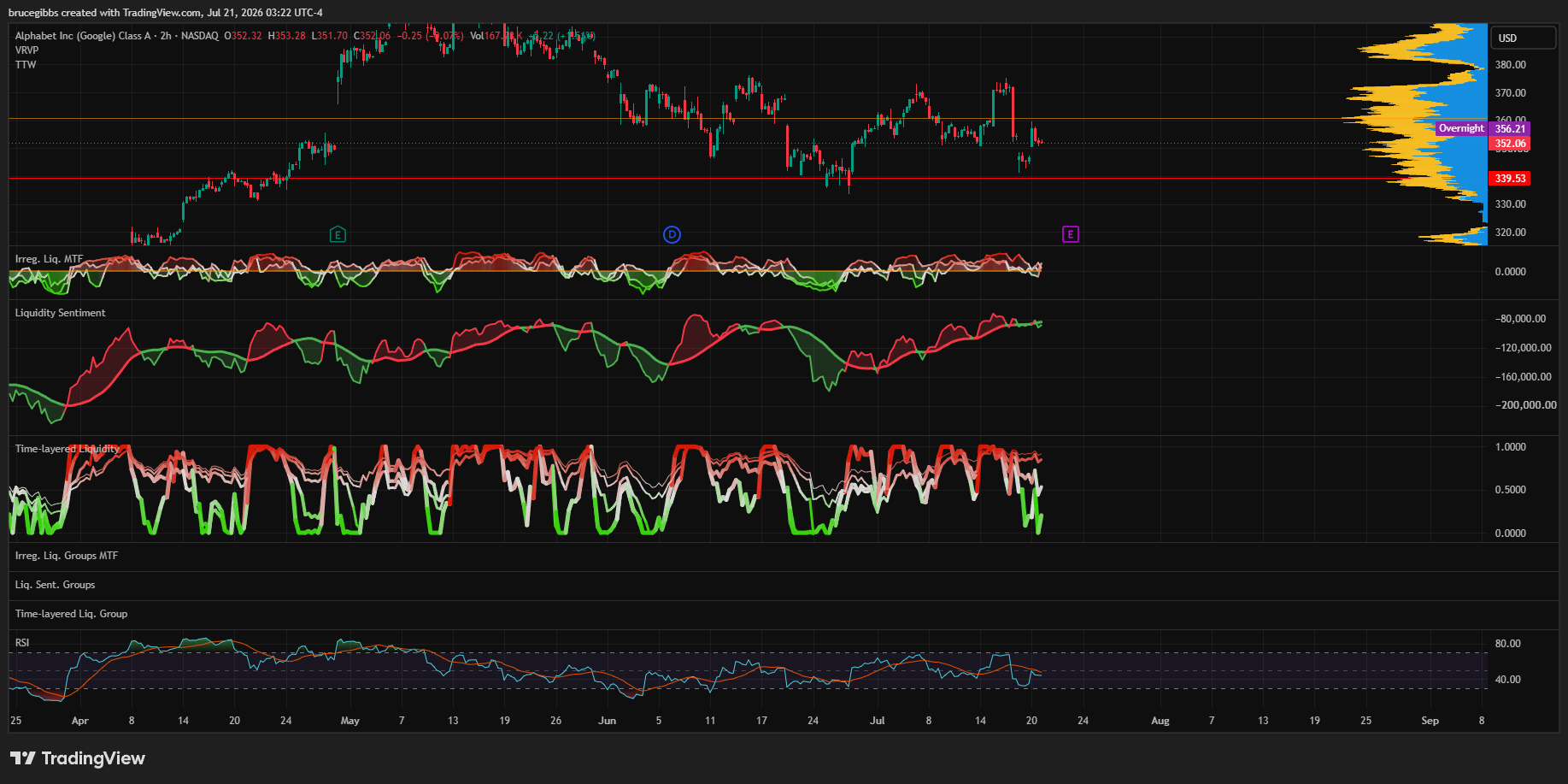The image size is (1568, 784).
Task: Click the -120,000.00 scale value
Action: [1524, 348]
